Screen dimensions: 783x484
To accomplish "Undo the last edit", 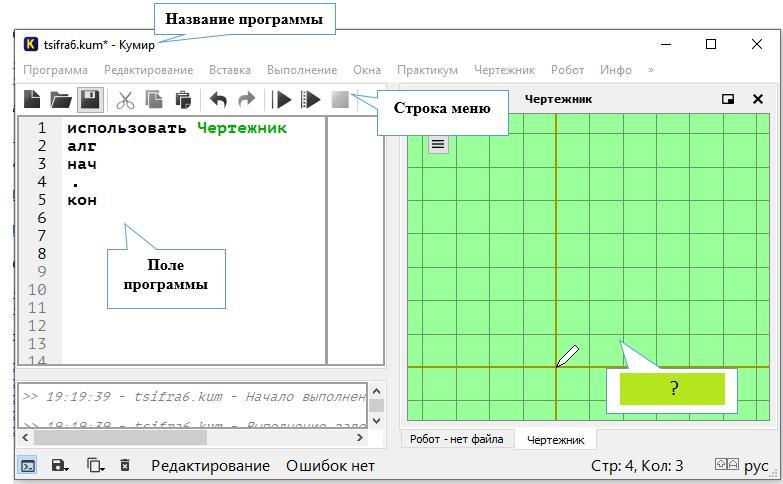I will 218,99.
